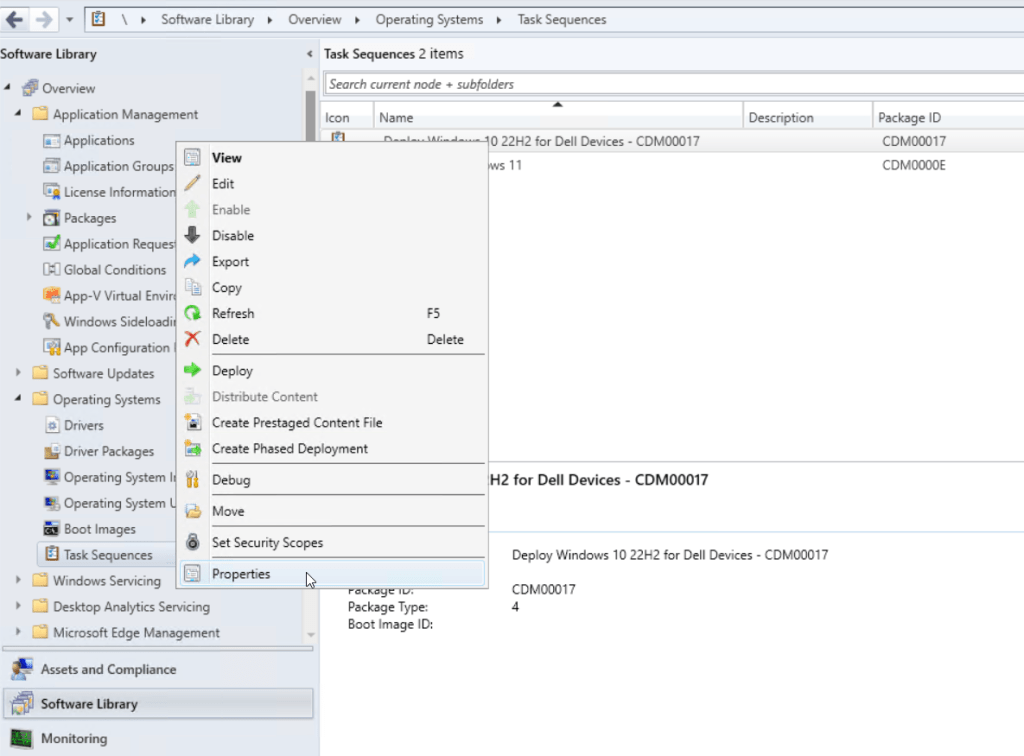Switch to the Monitoring workspace

point(73,739)
